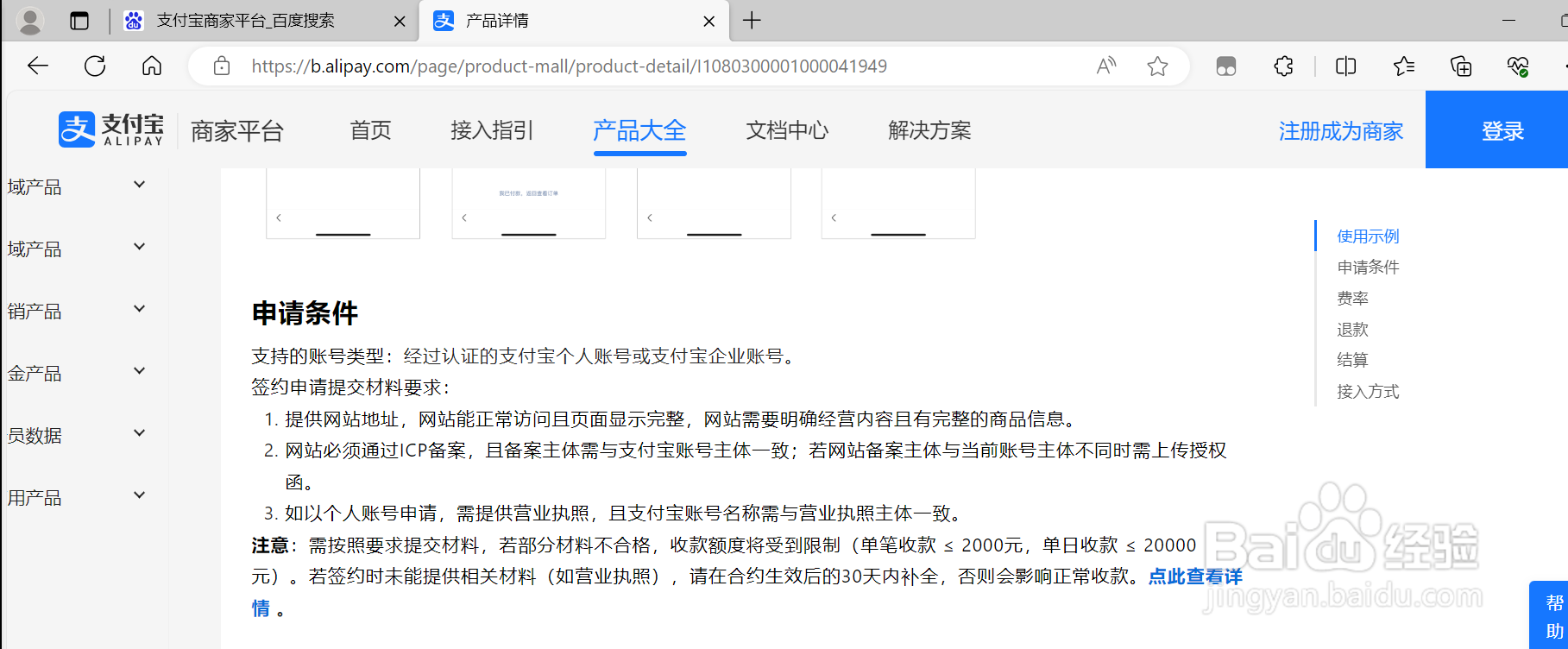1568x649 pixels.
Task: Click the 登录 button
Action: [1496, 129]
